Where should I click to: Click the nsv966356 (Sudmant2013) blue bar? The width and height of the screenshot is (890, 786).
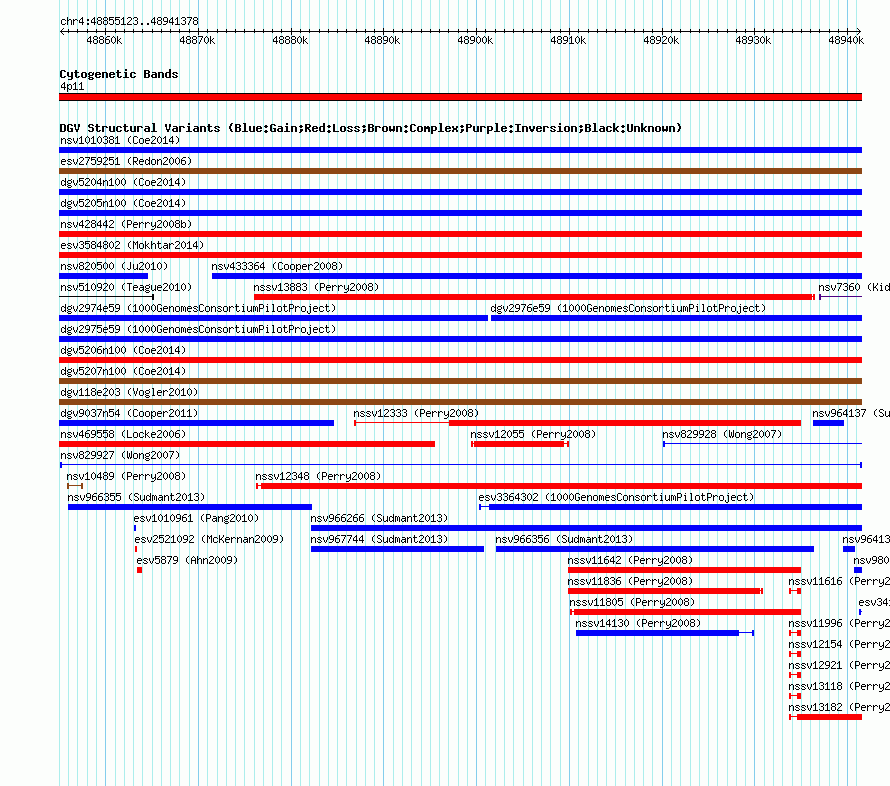(654, 549)
